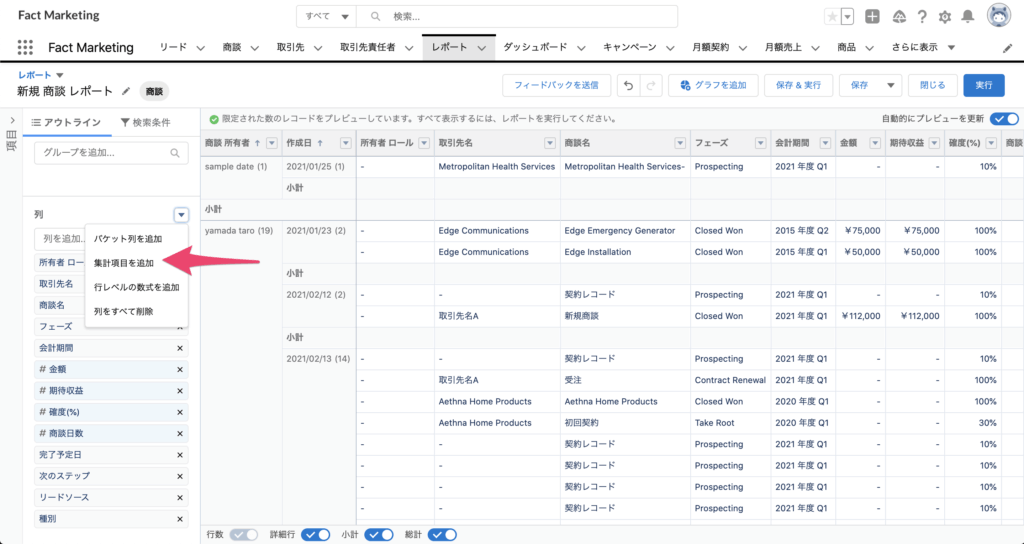Click the pencil icon beside 新規 商談 レポート
The height and width of the screenshot is (544, 1024).
point(127,91)
